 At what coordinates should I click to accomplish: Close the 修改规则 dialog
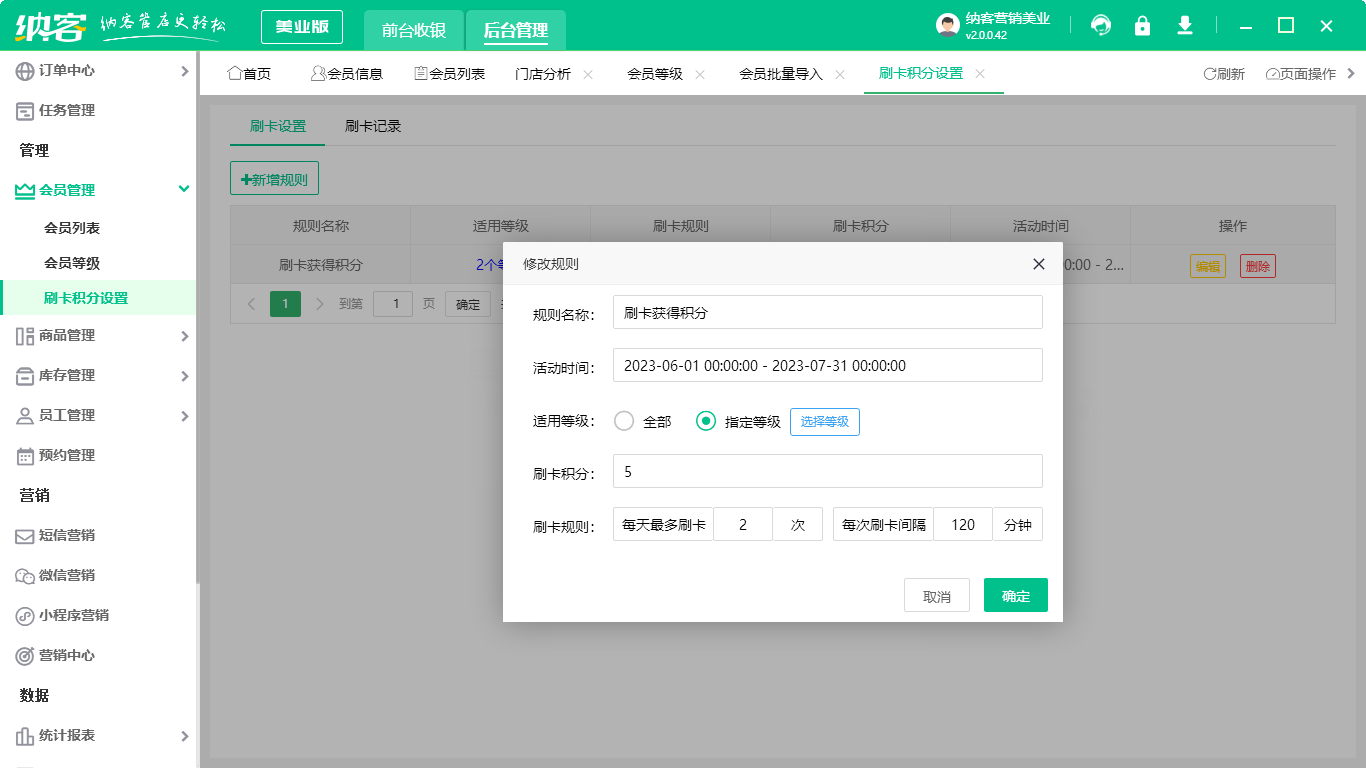coord(1039,264)
